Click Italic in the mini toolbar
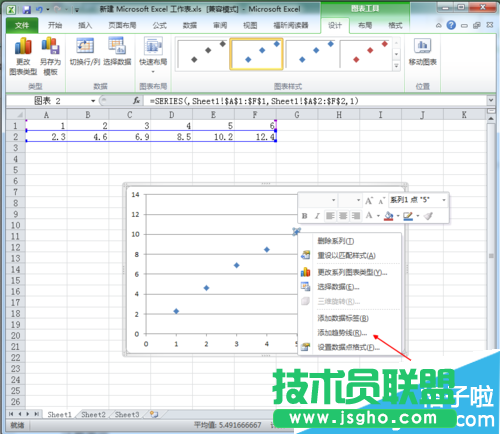This screenshot has width=500, height=434. click(317, 216)
